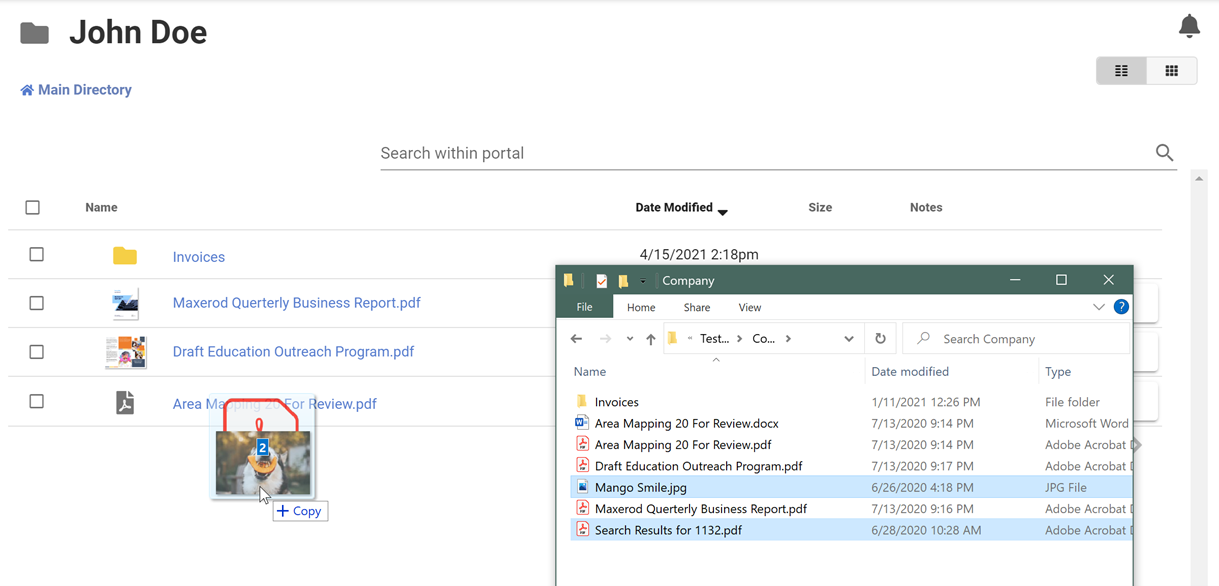Click the Test... breadcrumb in address bar
Viewport: 1219px width, 586px height.
click(714, 339)
